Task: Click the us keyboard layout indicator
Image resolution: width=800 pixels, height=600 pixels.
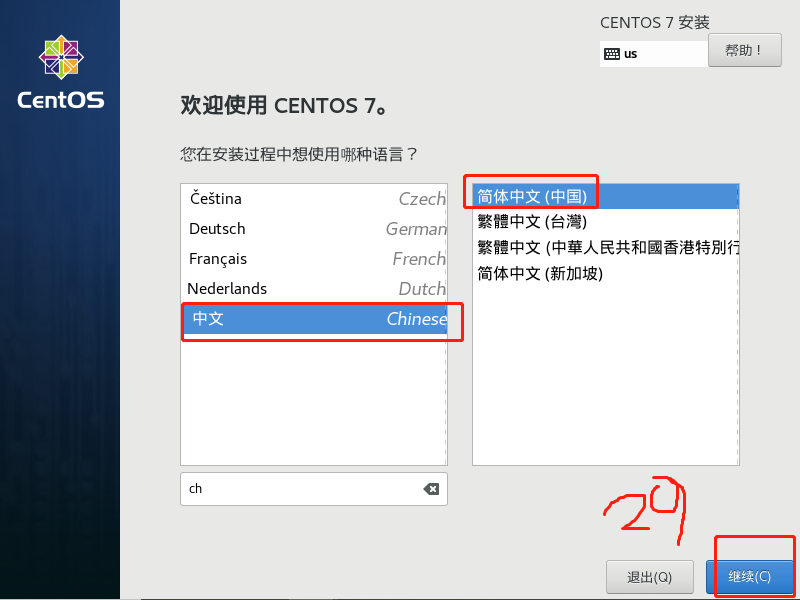Action: point(631,54)
